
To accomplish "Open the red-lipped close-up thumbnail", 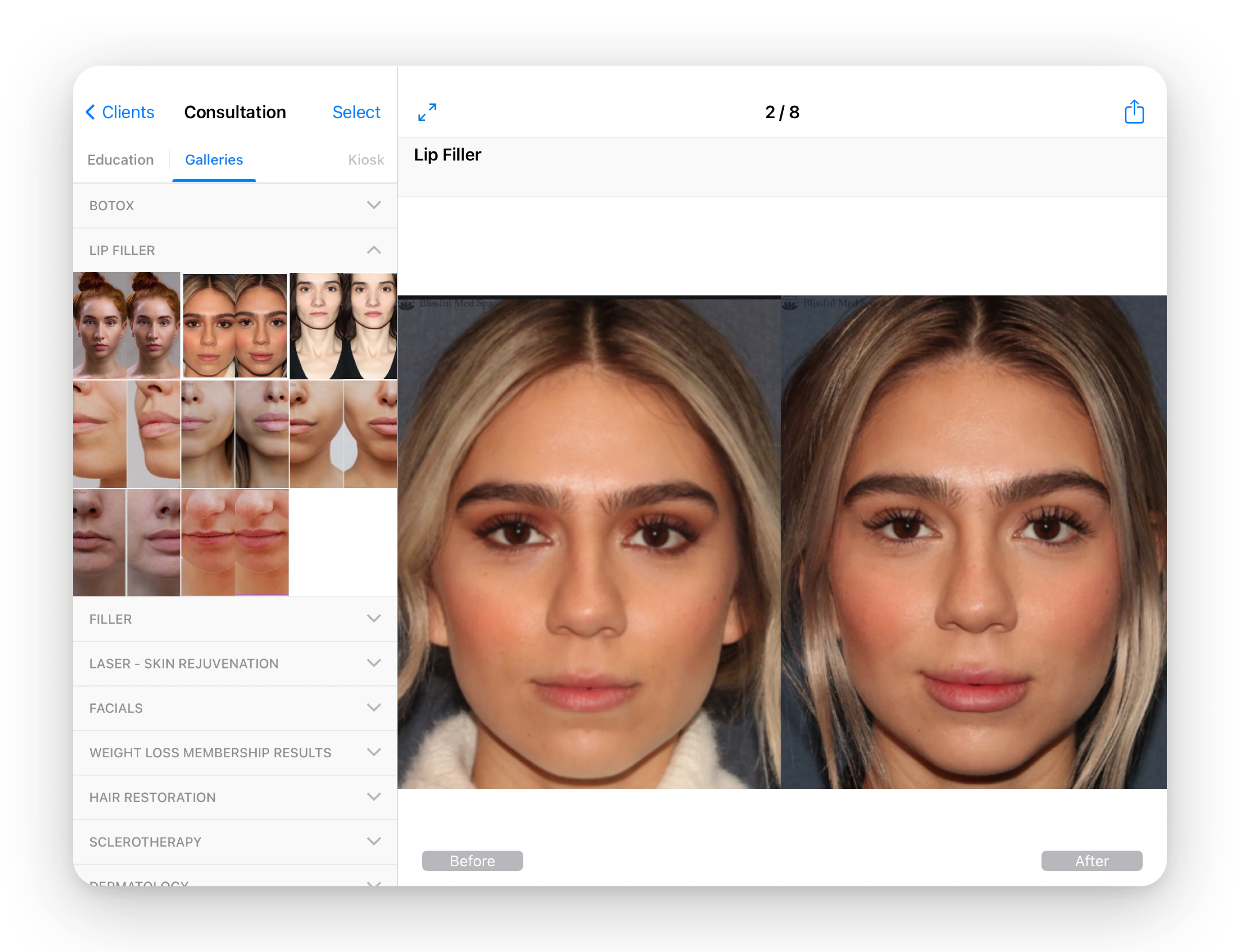I will pos(234,542).
